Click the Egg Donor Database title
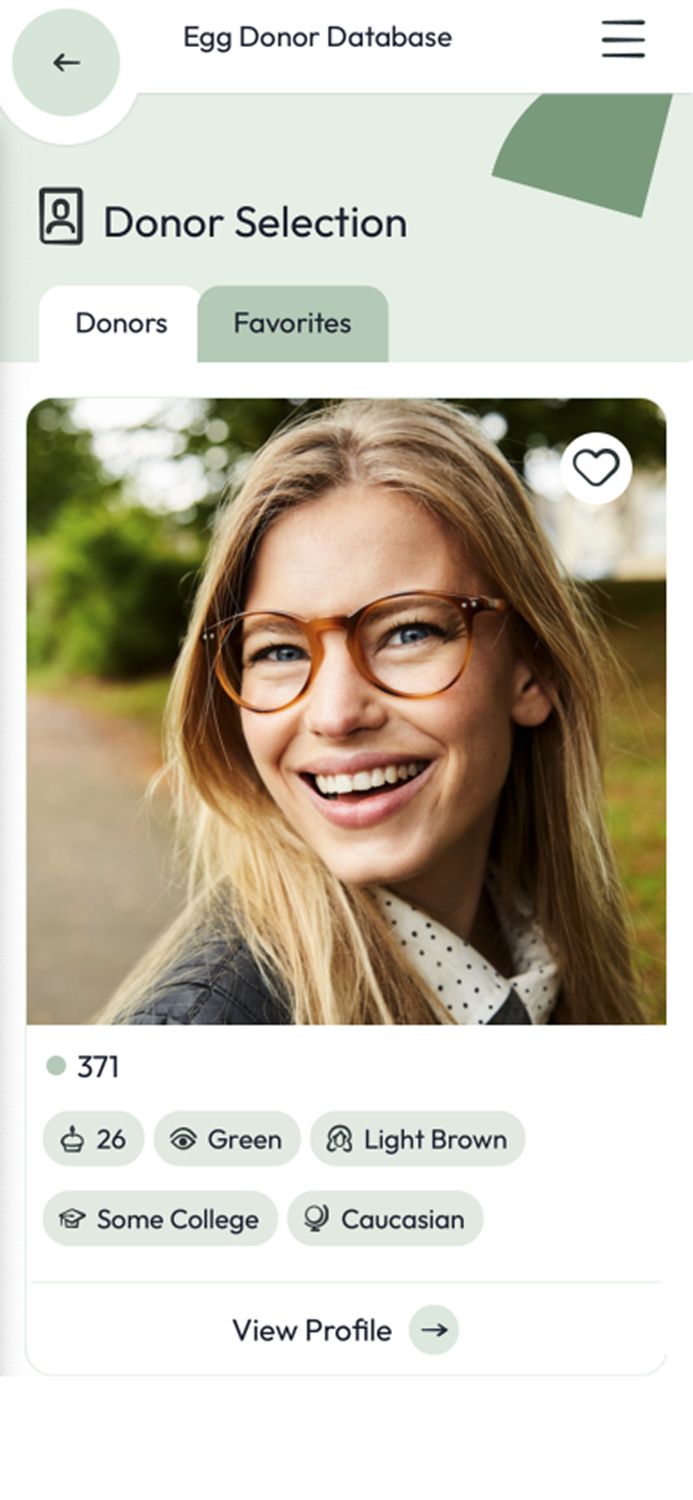This screenshot has height=1500, width=693. [317, 38]
